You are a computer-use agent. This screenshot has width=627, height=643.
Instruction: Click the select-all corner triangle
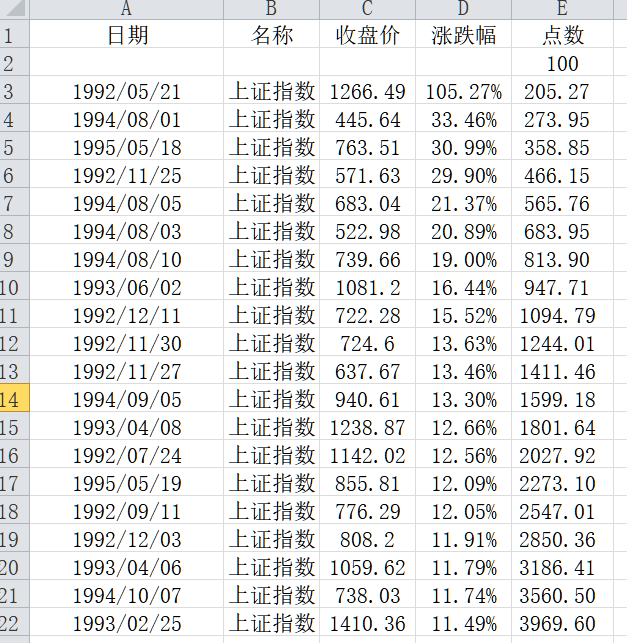point(14,9)
